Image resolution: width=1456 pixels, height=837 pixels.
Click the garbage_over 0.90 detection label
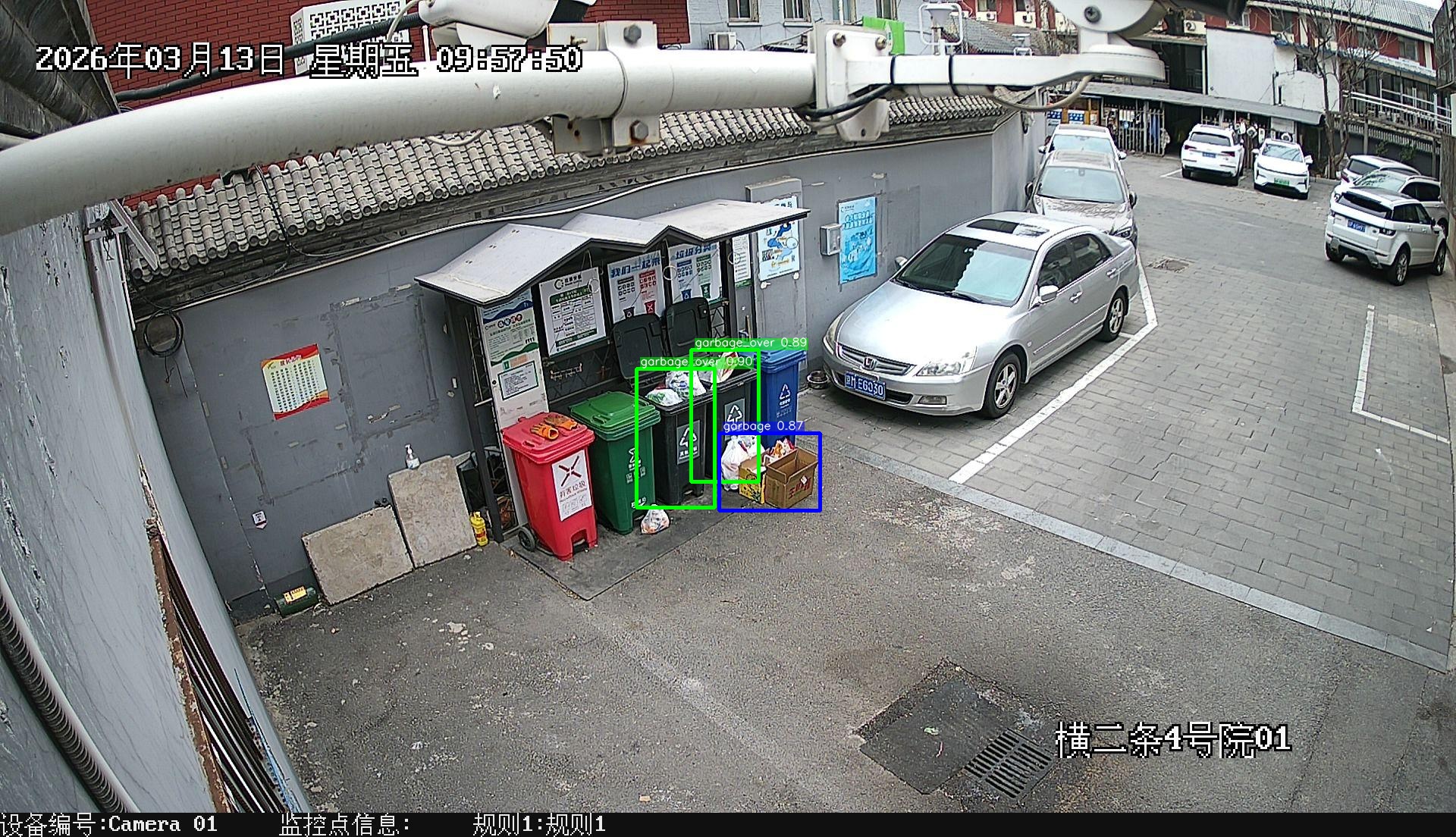tap(695, 362)
